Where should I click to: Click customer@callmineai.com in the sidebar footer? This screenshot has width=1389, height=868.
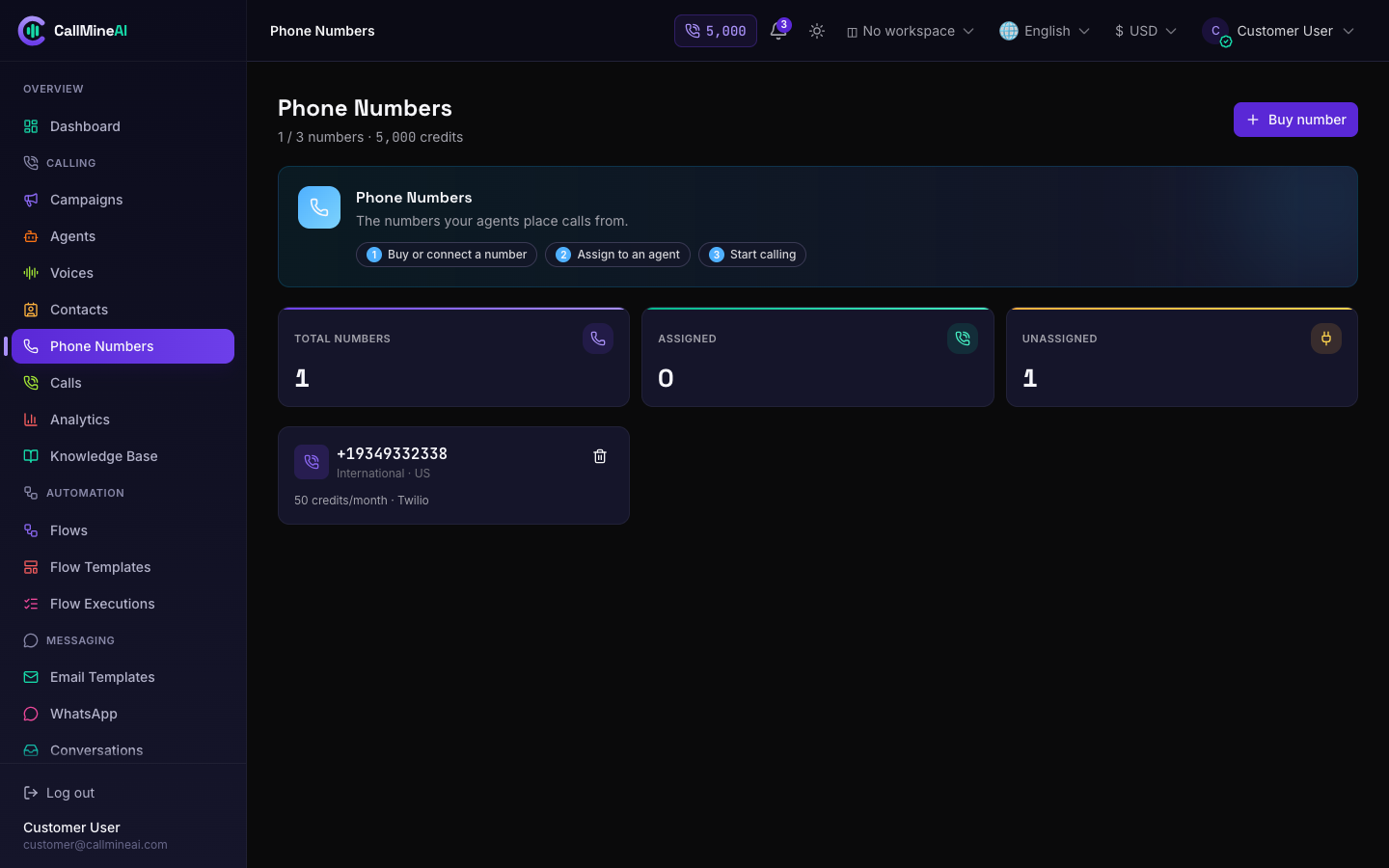tap(95, 845)
